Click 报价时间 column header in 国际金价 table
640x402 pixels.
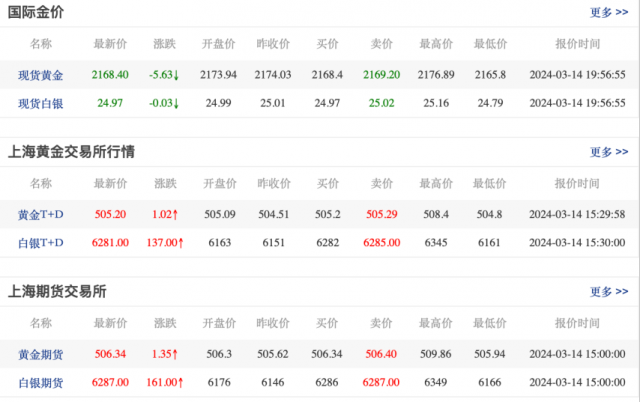577,44
